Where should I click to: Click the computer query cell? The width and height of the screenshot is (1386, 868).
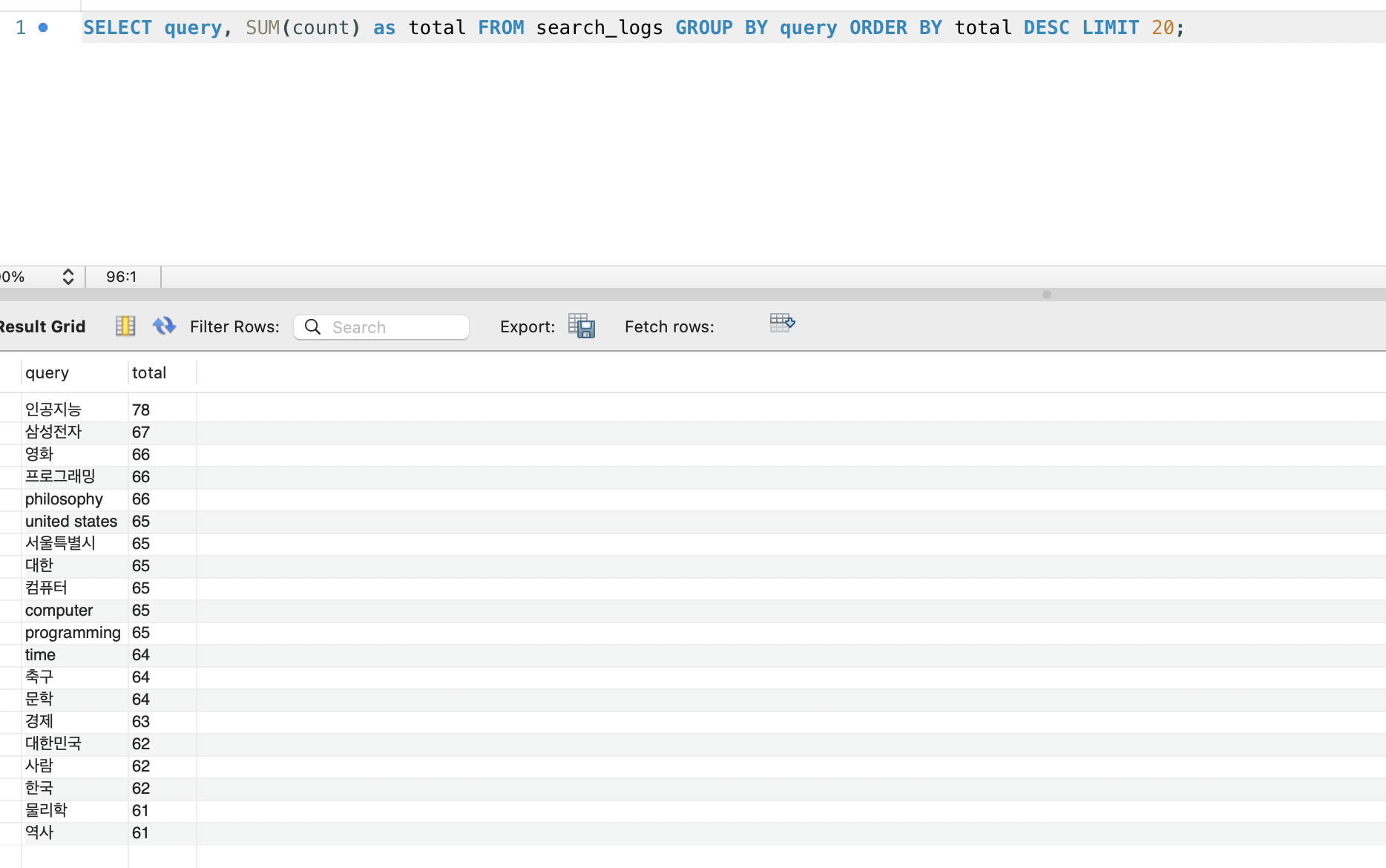[59, 610]
